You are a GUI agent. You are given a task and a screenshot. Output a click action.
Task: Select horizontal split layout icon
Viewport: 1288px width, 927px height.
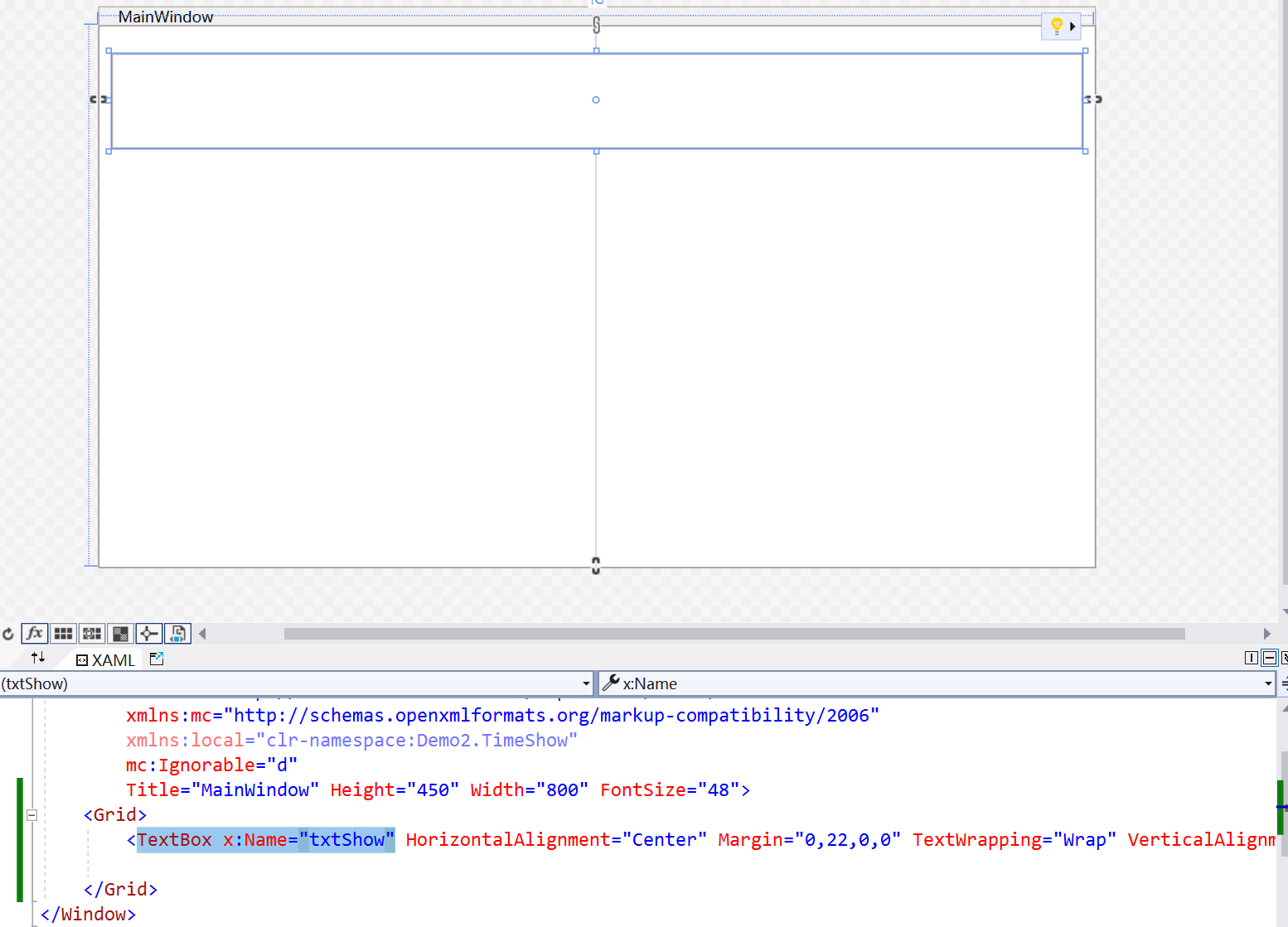pos(1270,658)
